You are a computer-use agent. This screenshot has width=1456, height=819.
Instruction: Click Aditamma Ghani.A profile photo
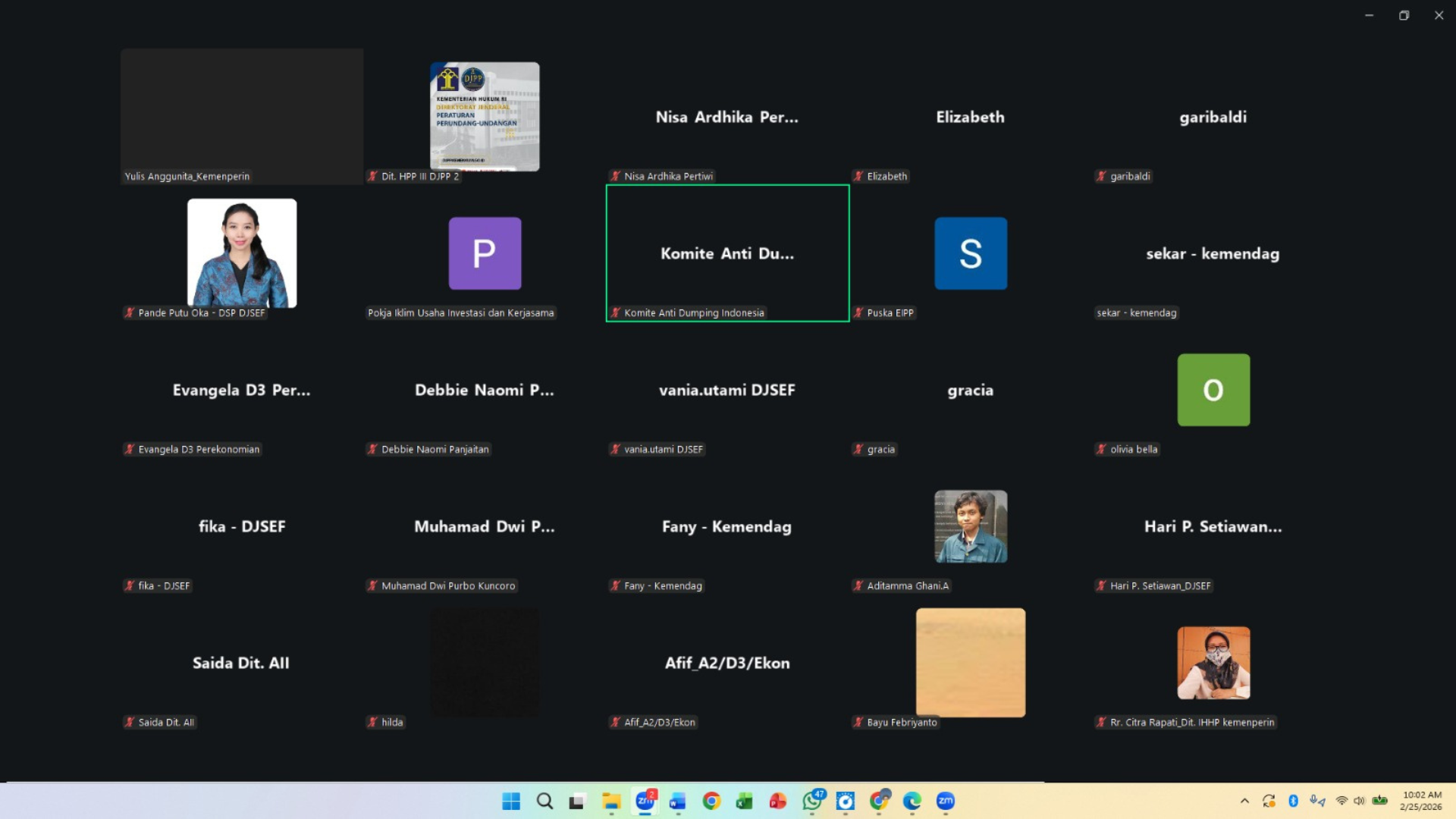coord(971,526)
